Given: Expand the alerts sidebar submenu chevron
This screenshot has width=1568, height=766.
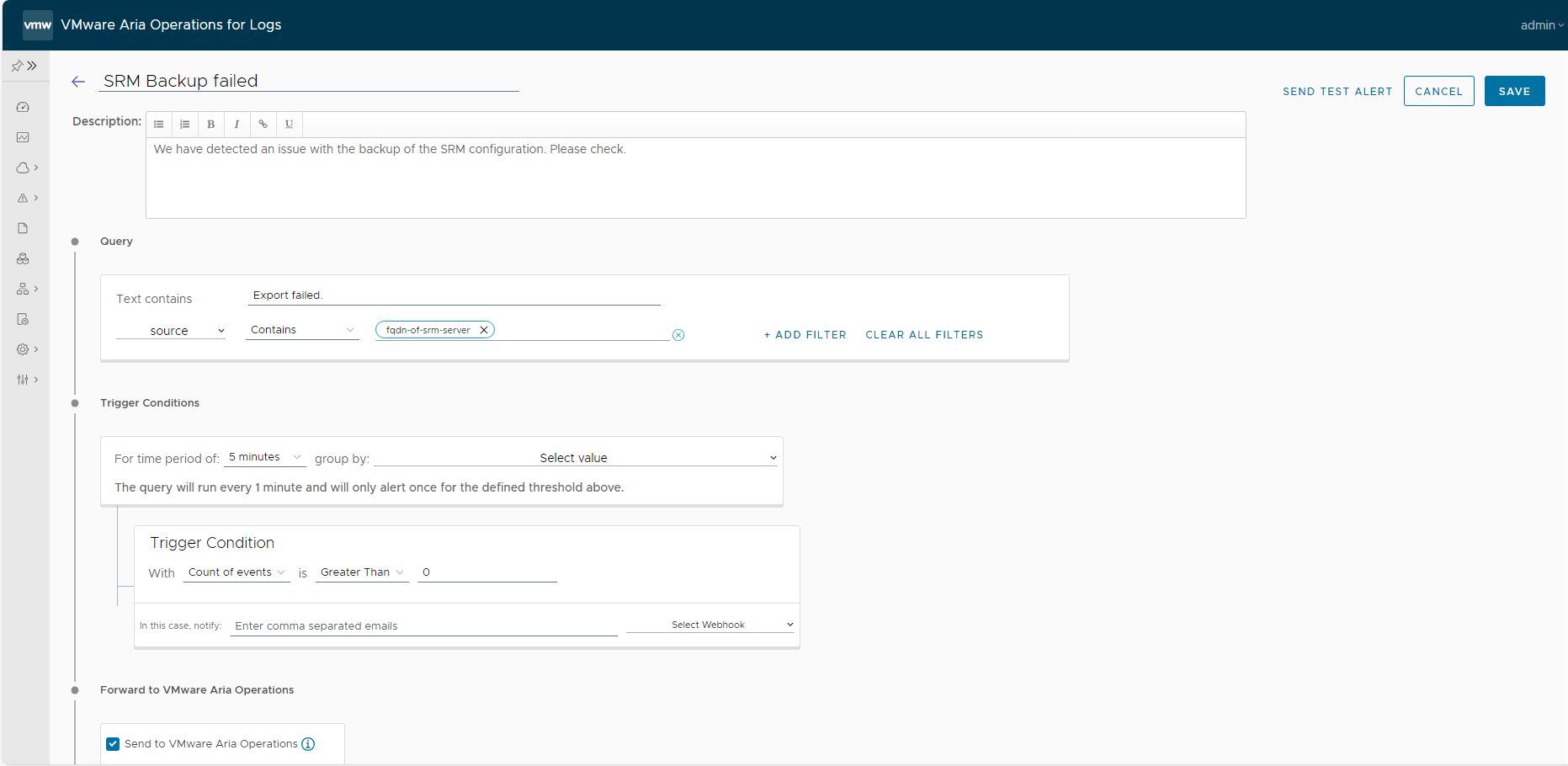Looking at the screenshot, I should click(x=36, y=198).
